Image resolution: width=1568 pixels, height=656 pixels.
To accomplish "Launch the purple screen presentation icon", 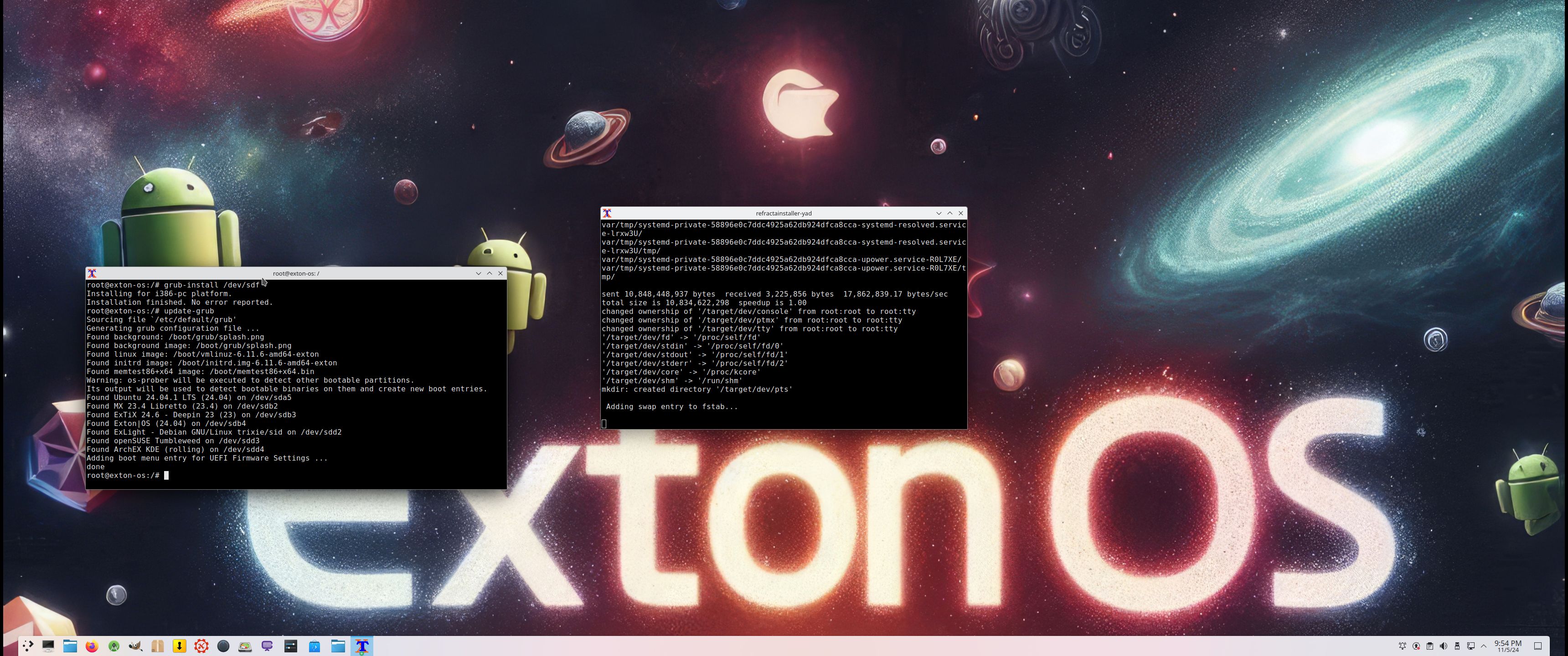I will (x=267, y=646).
